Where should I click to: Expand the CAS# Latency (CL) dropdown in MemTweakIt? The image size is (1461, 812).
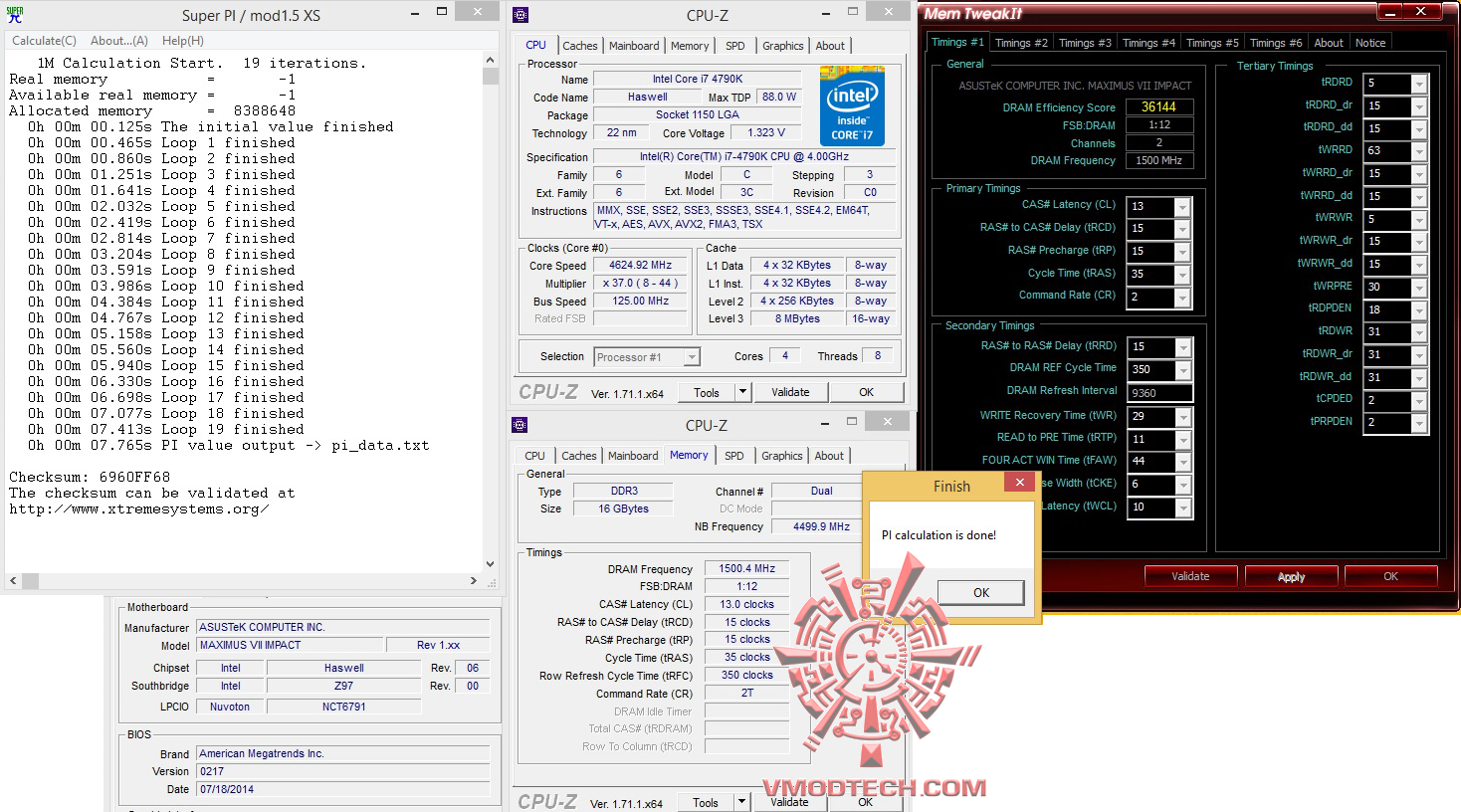1182,207
